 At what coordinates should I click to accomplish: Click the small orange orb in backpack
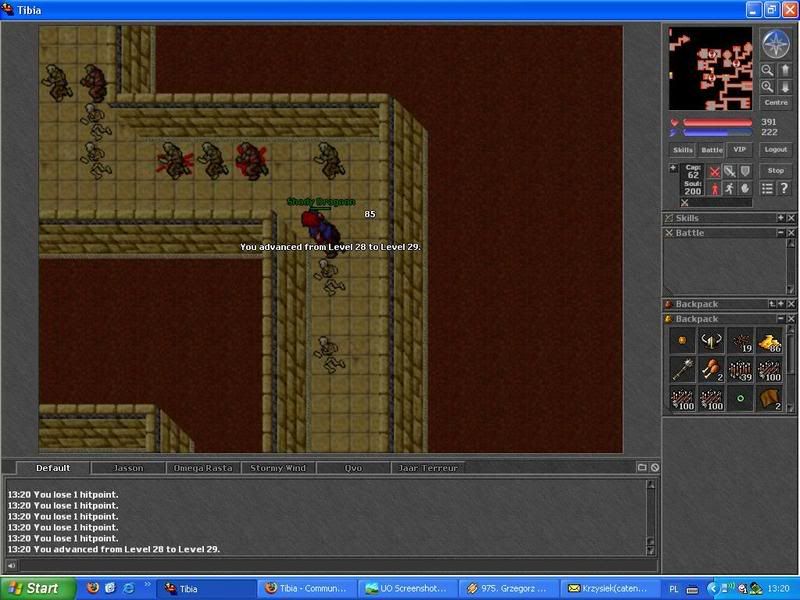point(682,340)
